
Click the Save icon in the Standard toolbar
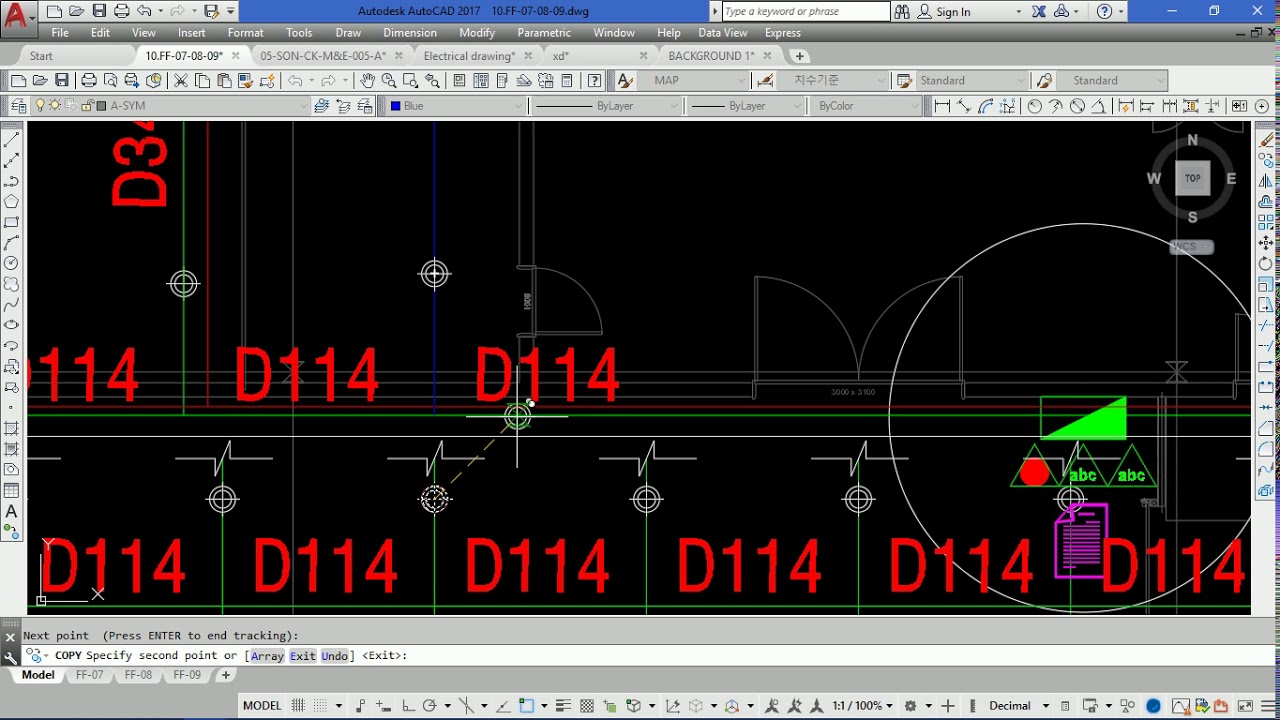click(x=62, y=80)
